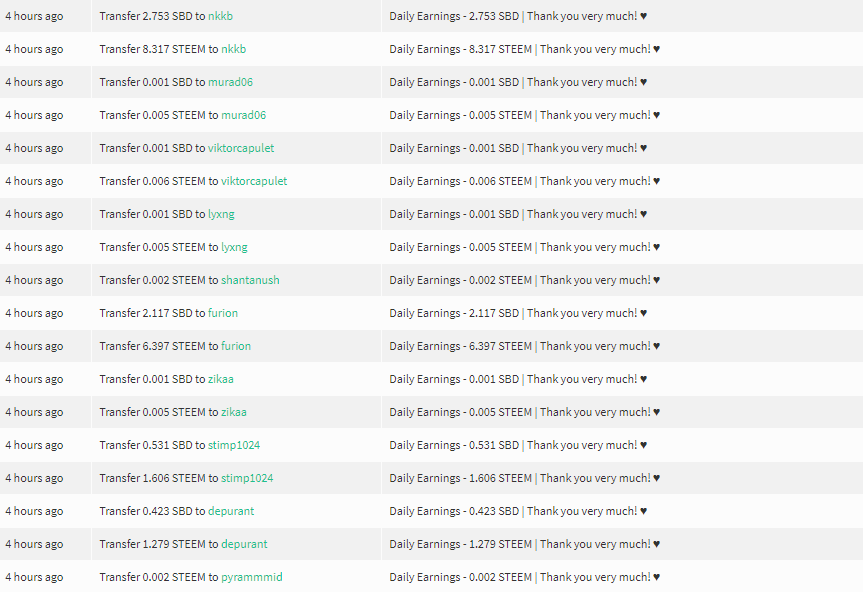The image size is (863, 592).
Task: Select memo 'Daily Earnings - 0.423 SBD'
Action: coord(454,511)
